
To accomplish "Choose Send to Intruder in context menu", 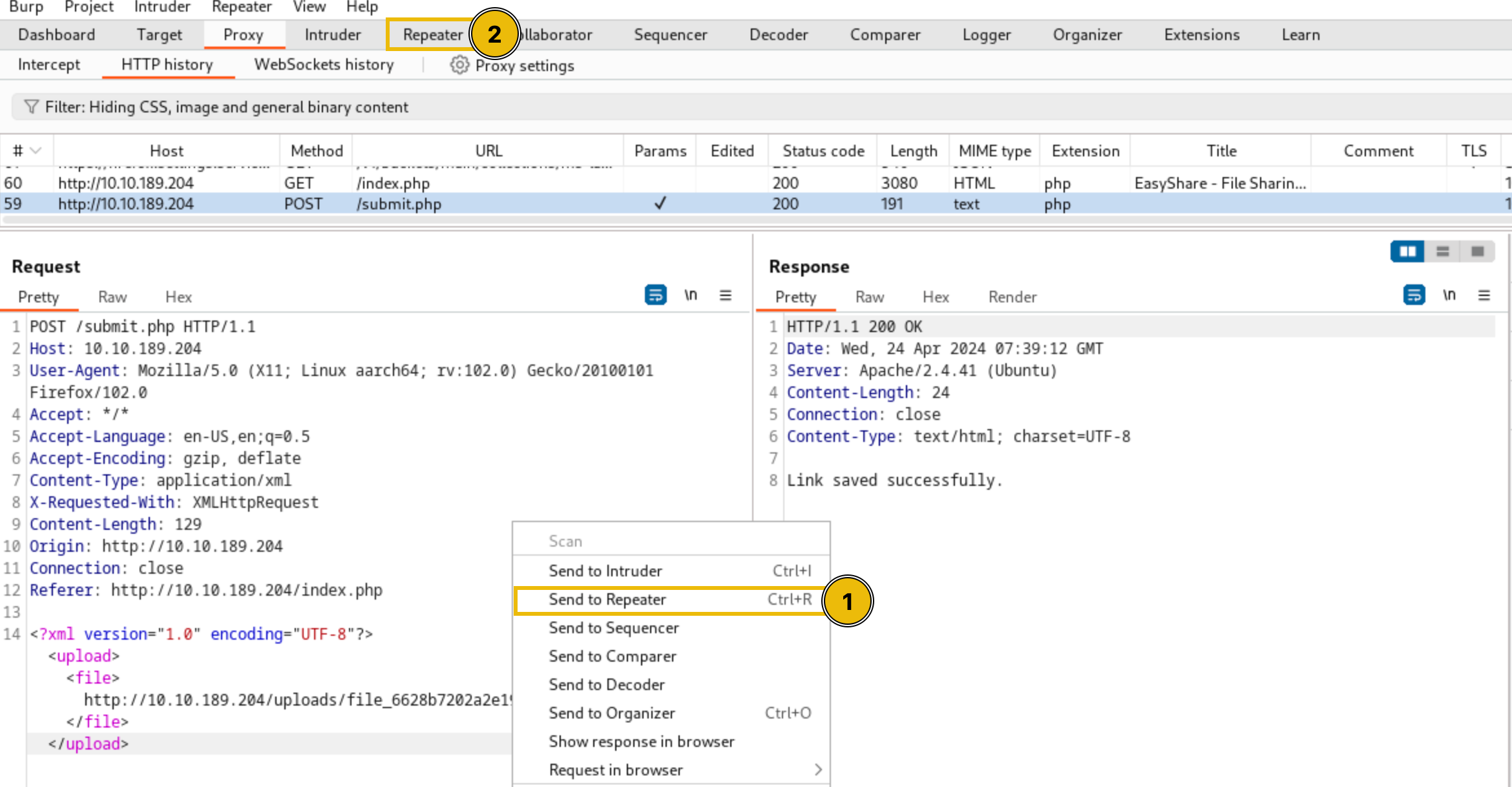I will coord(672,571).
